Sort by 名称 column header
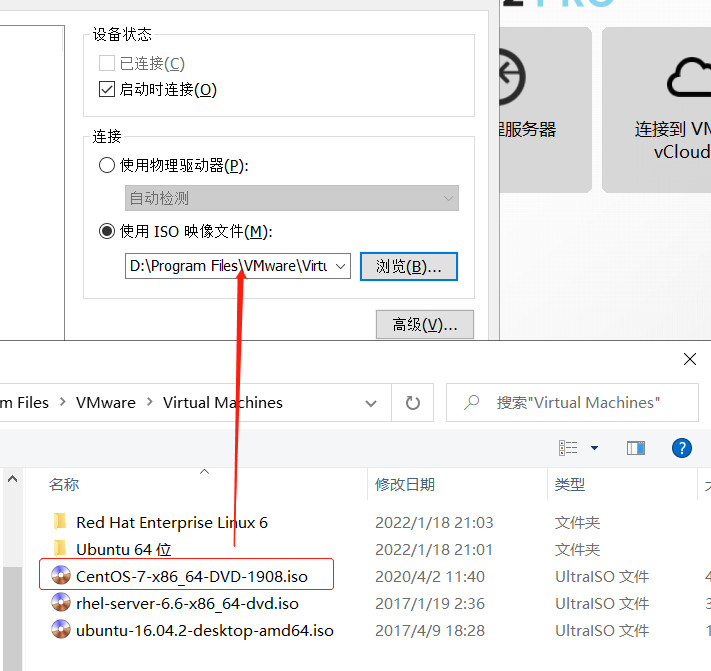711x671 pixels. click(x=64, y=484)
